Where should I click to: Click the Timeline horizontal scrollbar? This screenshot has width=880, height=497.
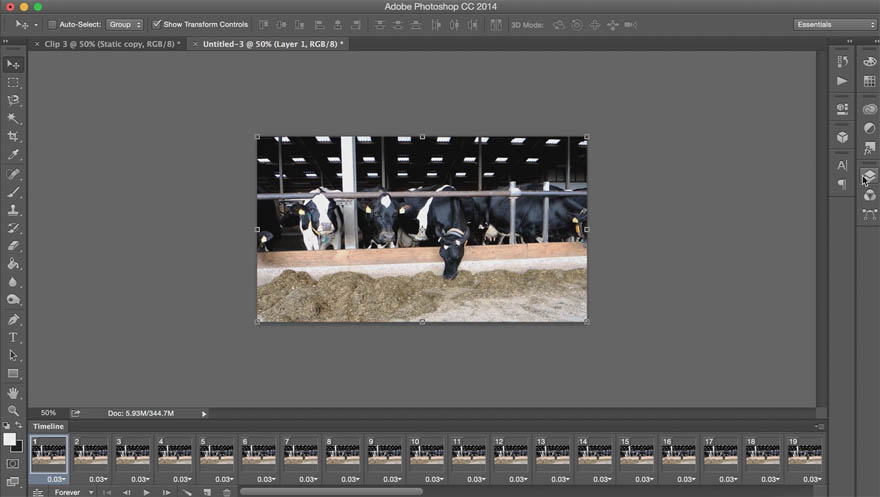pos(331,492)
